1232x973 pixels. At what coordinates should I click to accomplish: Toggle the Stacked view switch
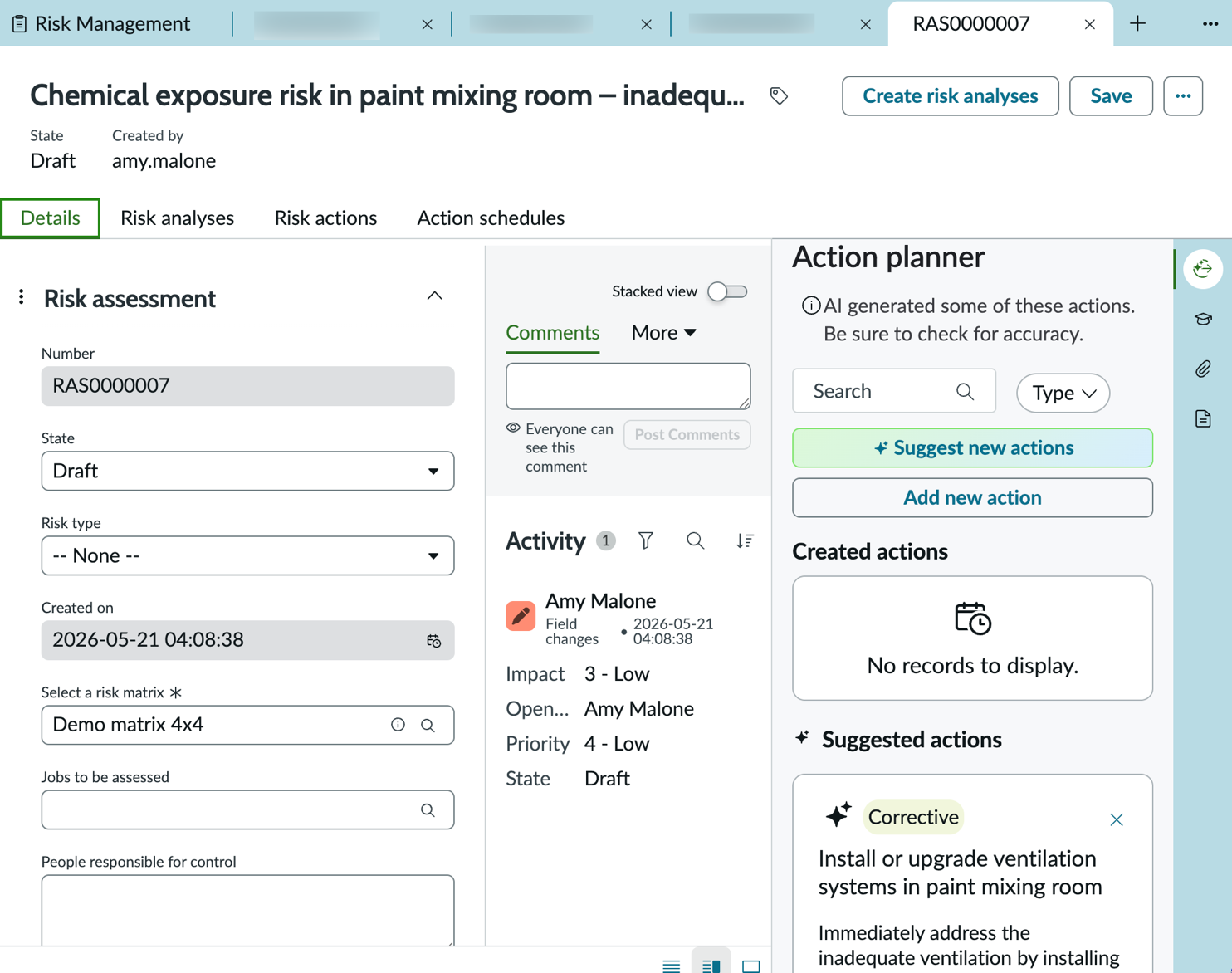(x=727, y=291)
